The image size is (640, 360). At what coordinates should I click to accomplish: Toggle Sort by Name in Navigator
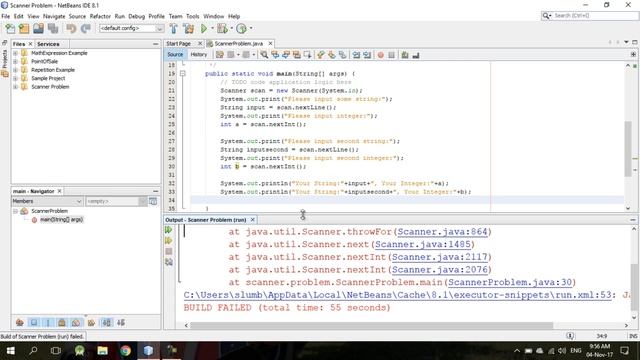pyautogui.click(x=106, y=322)
